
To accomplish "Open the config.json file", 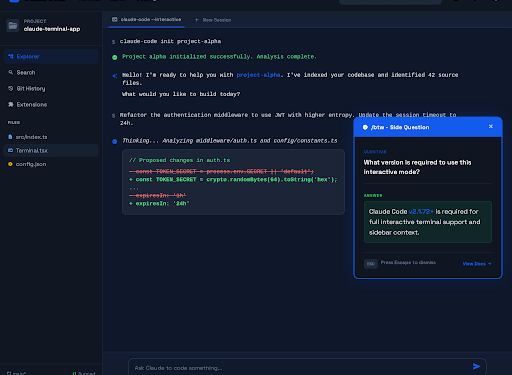I will click(x=51, y=164).
